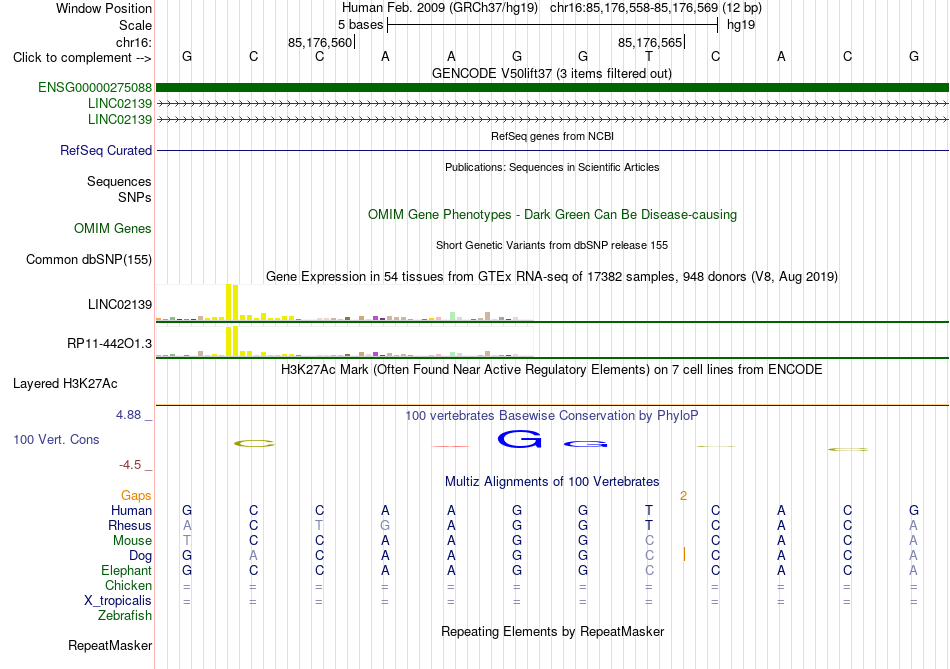Click the T base in the reference sequence row
950x669 pixels.
click(649, 56)
